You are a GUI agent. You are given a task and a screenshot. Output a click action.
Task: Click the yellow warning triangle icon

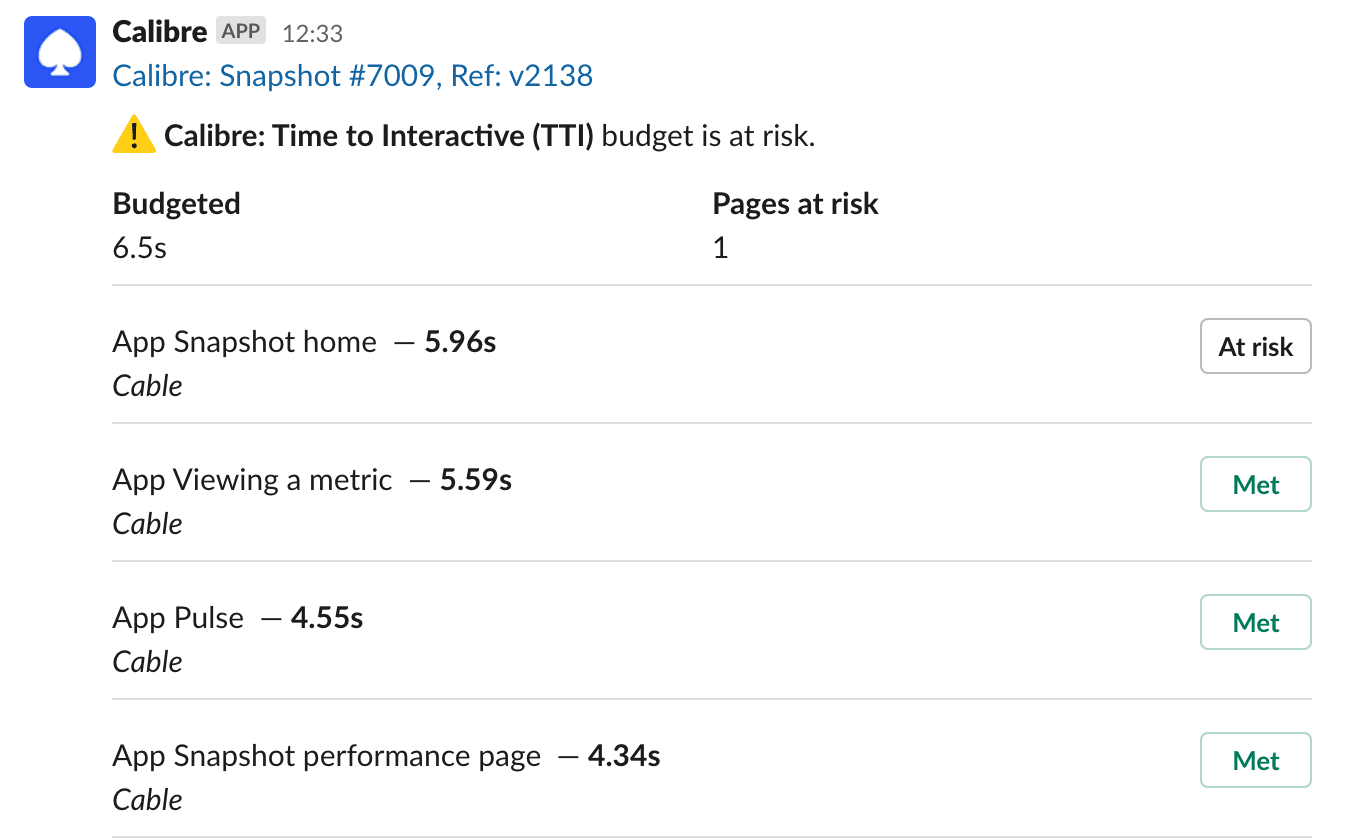[131, 133]
